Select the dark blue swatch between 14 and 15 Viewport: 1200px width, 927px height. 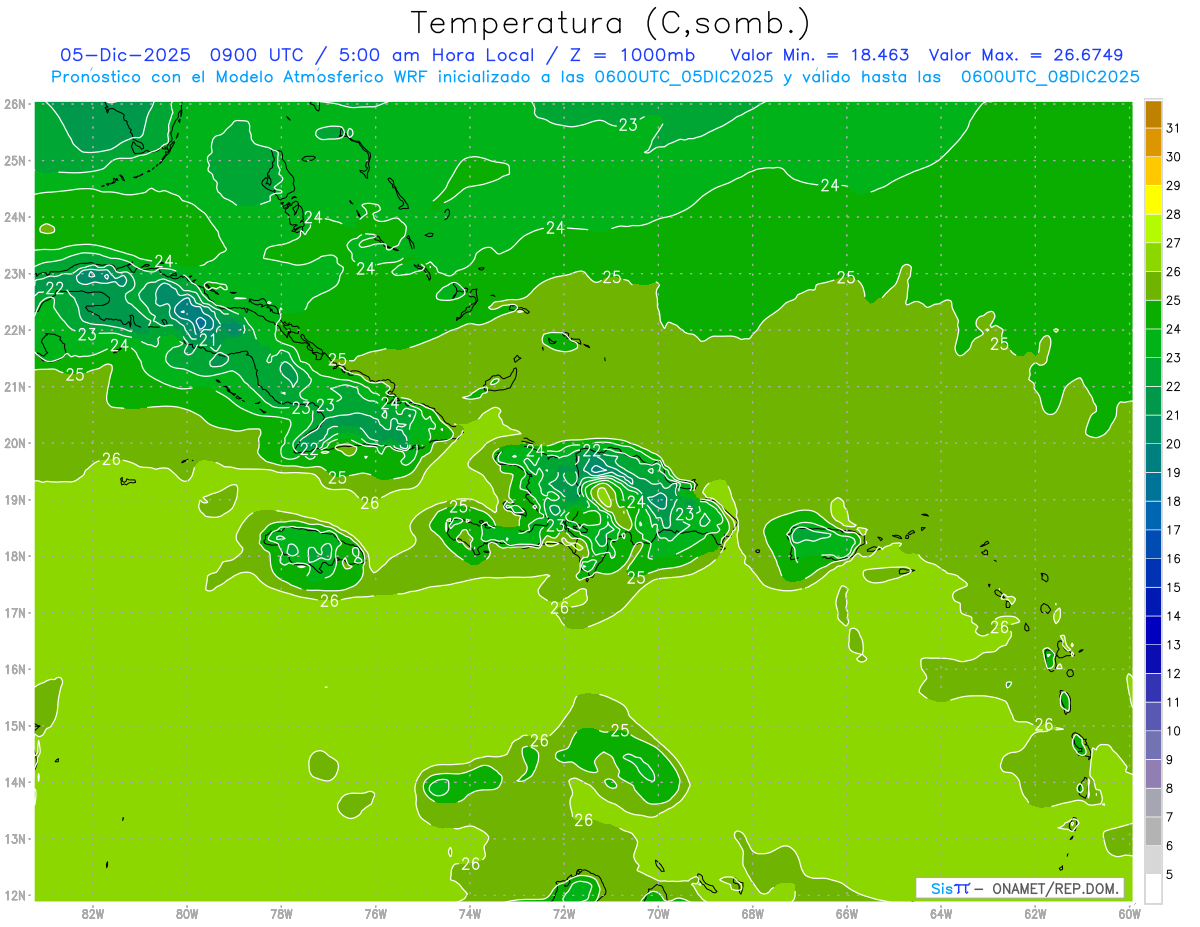(x=1153, y=601)
